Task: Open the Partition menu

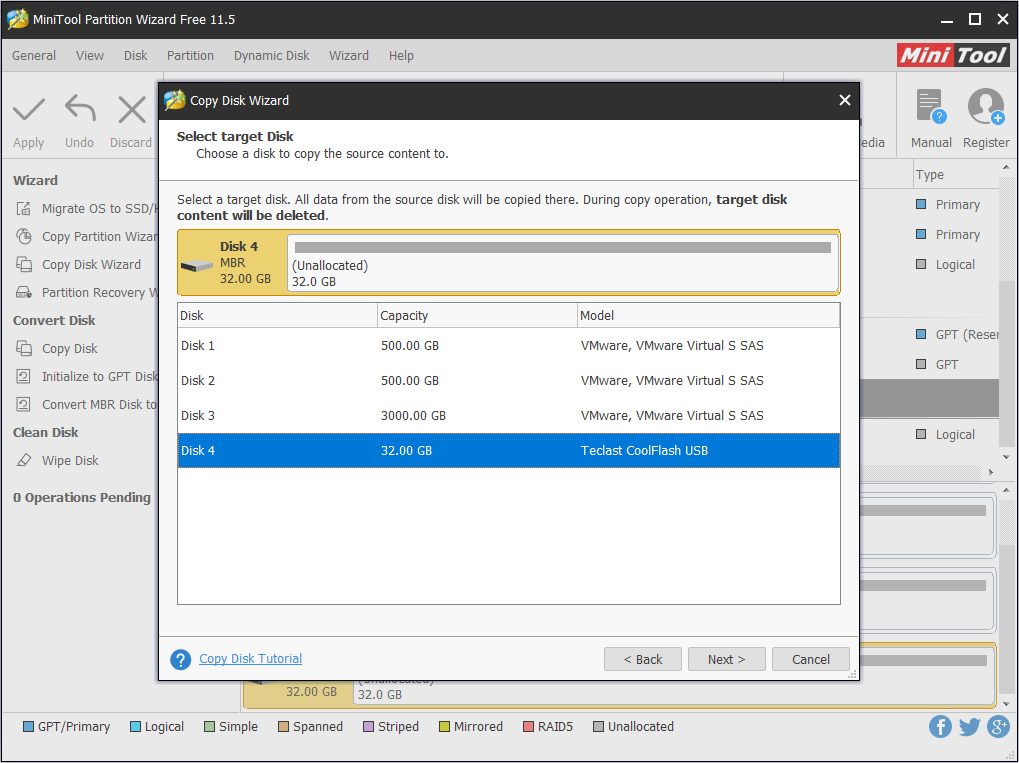Action: tap(190, 56)
